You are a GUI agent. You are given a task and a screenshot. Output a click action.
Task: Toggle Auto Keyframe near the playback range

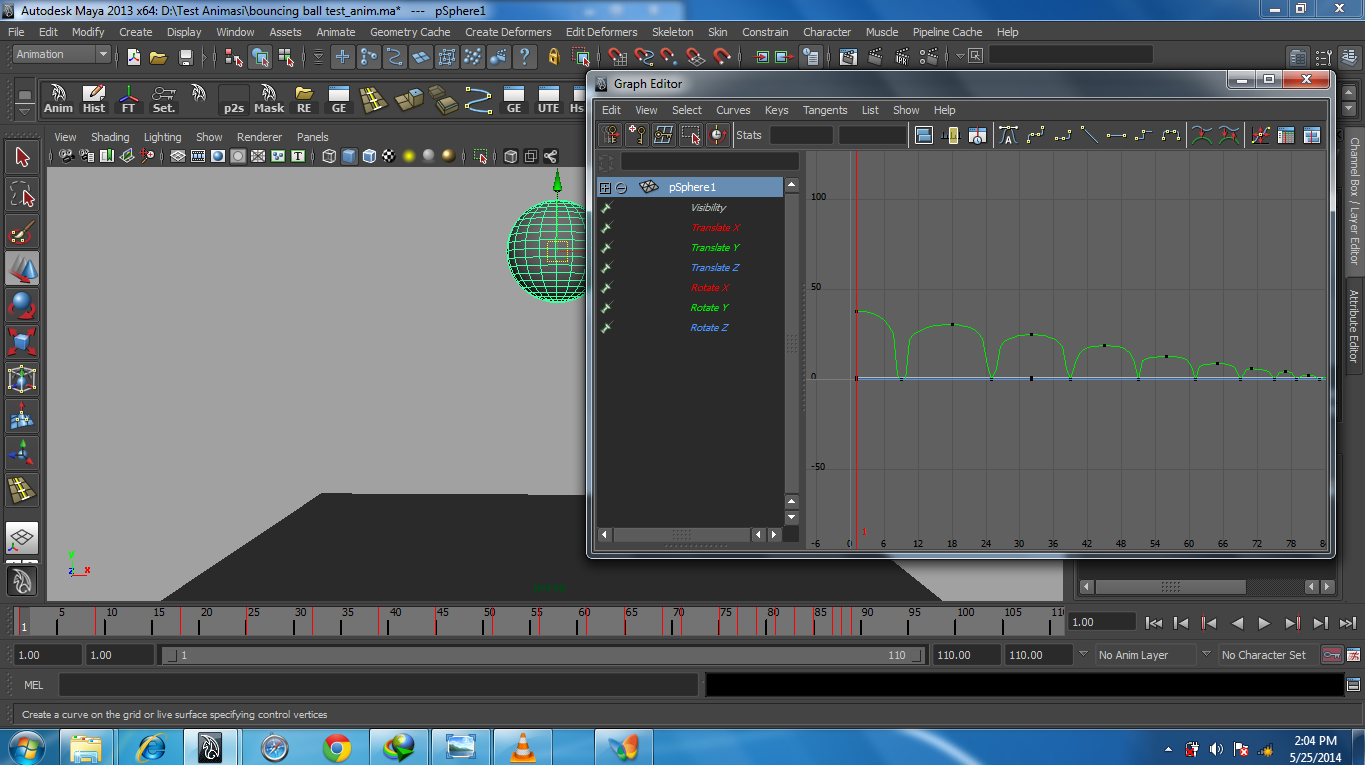click(x=1330, y=654)
